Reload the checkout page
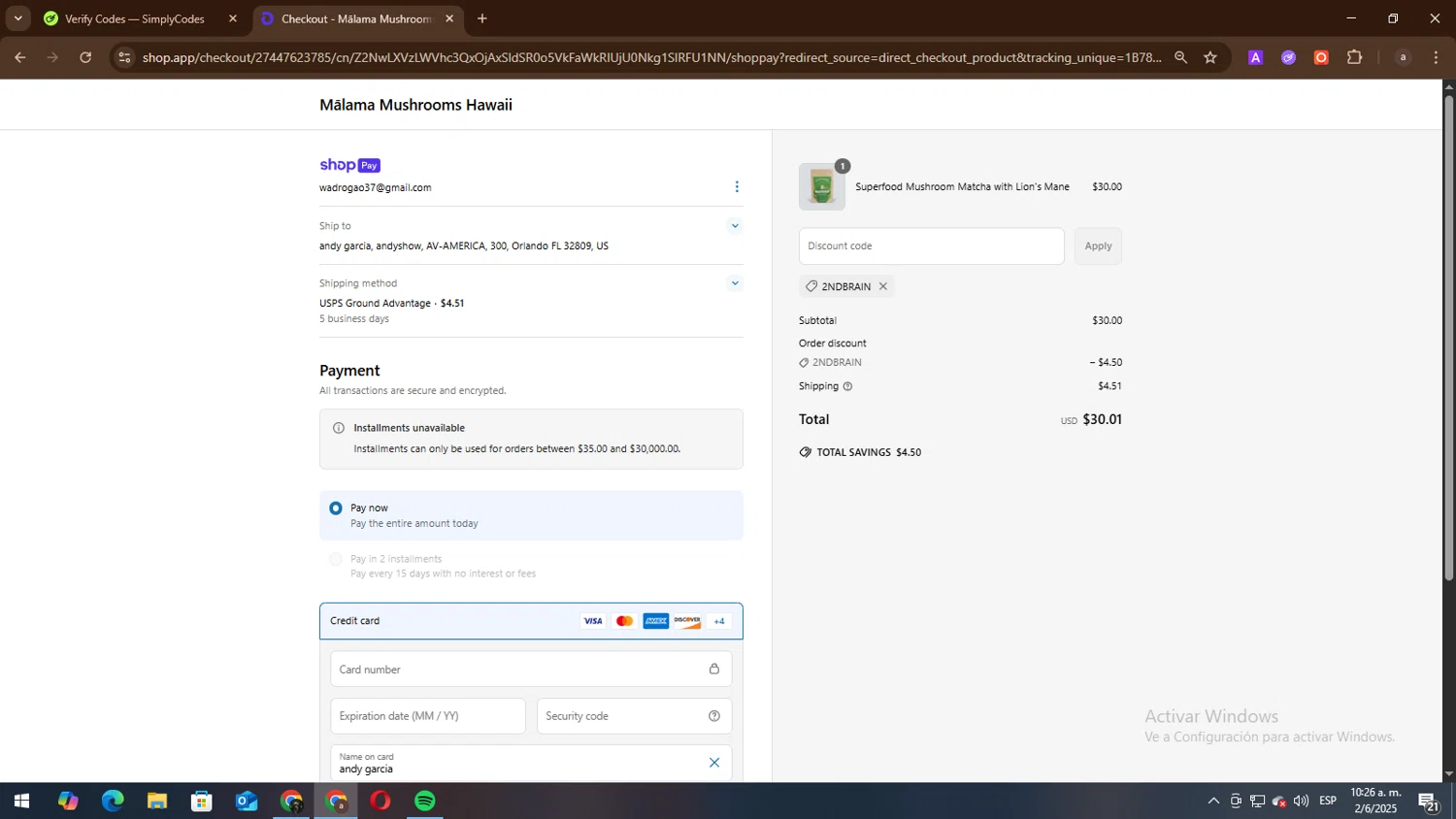The image size is (1456, 819). point(85,57)
